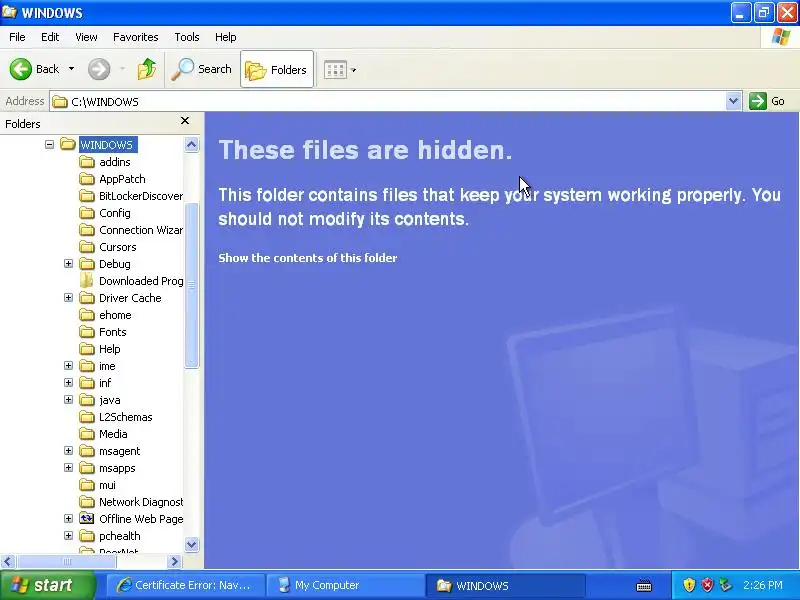The width and height of the screenshot is (800, 600).
Task: Click the green Back arrow button
Action: click(x=21, y=69)
